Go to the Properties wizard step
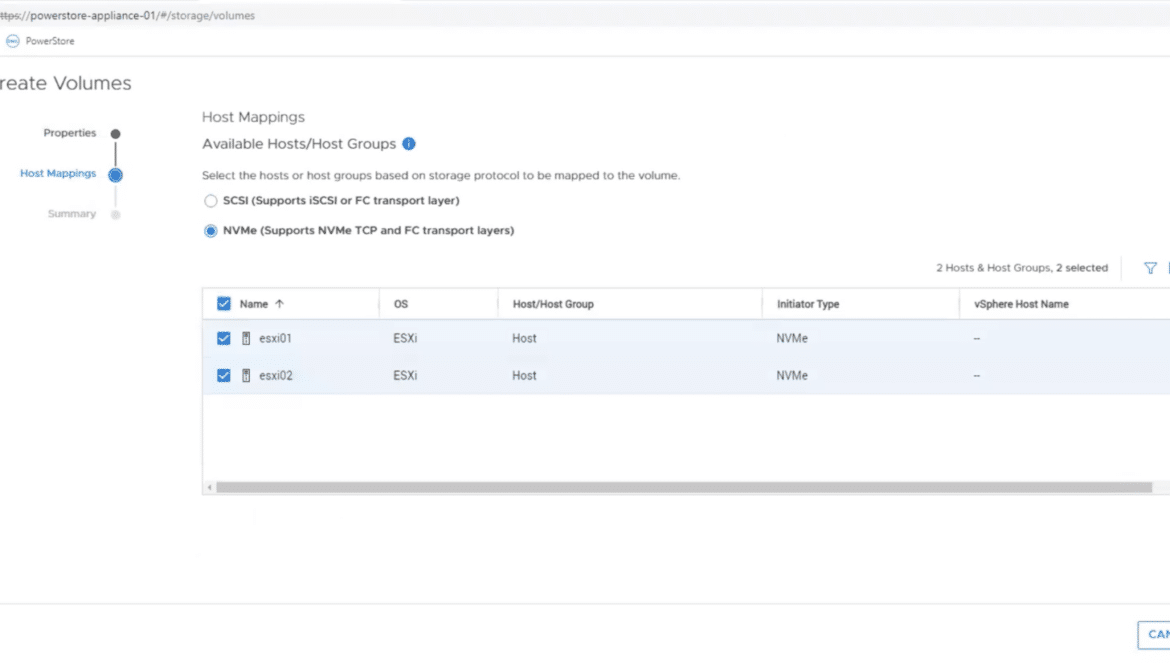Screen dimensions: 1170x663 pyautogui.click(x=69, y=133)
